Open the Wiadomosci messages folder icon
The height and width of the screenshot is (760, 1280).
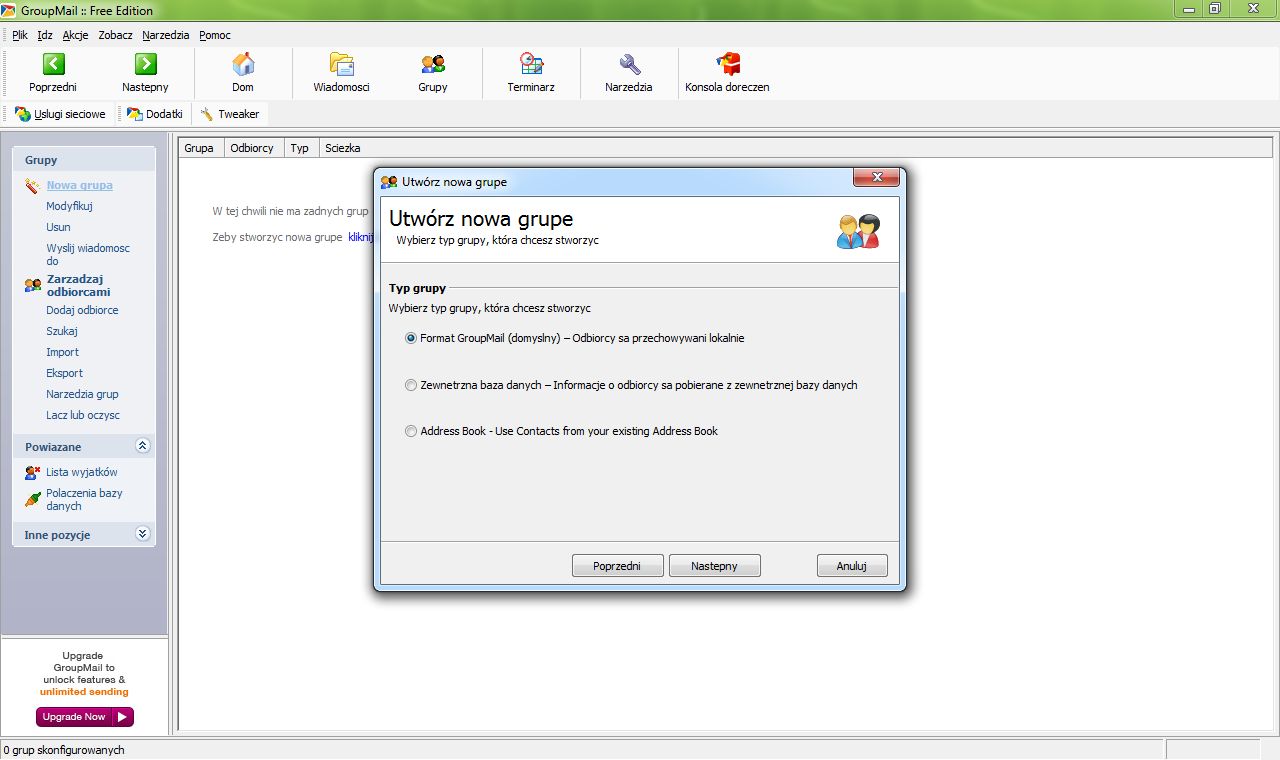(x=342, y=64)
